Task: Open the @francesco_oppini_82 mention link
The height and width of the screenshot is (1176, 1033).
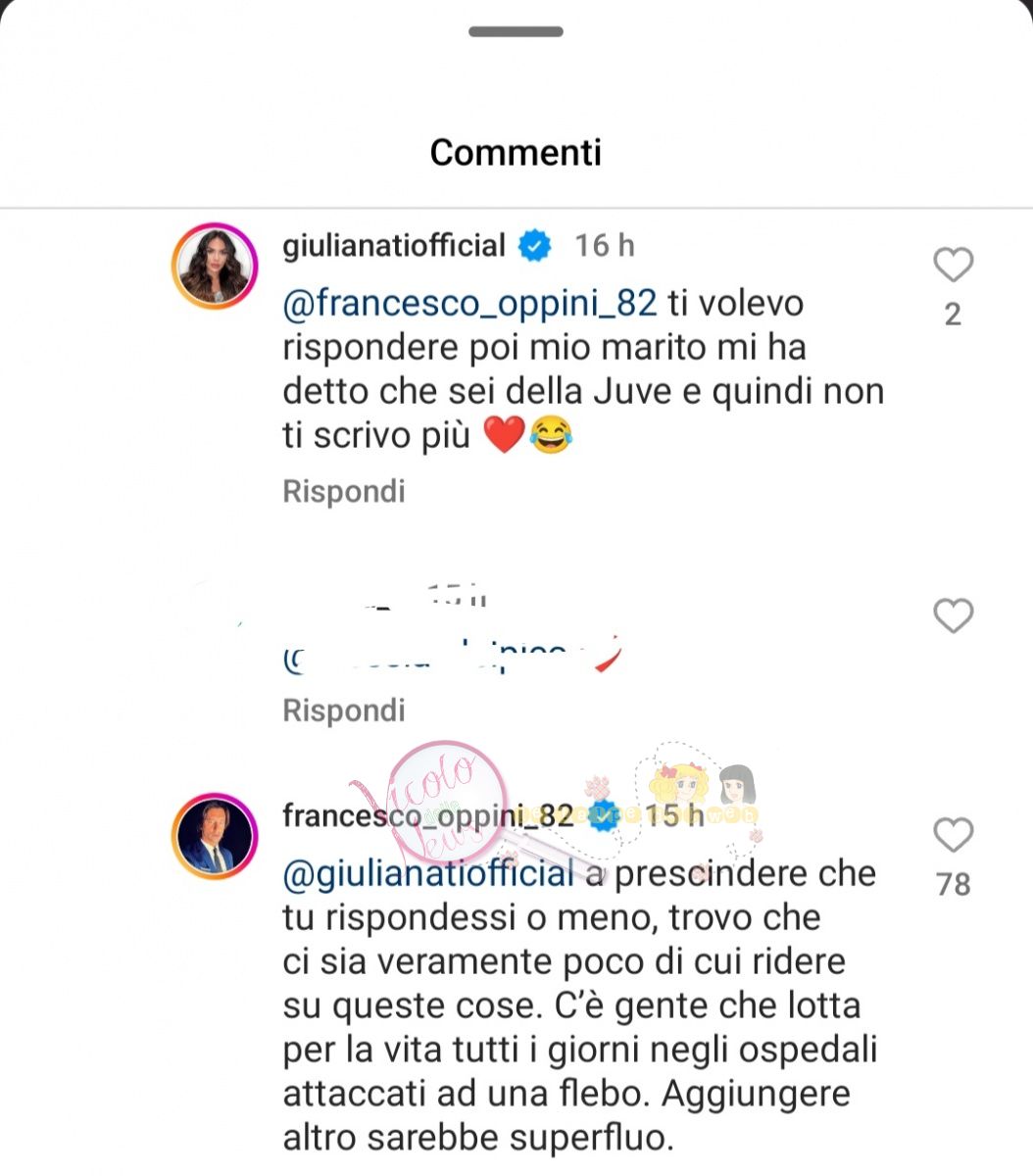Action: click(x=469, y=304)
